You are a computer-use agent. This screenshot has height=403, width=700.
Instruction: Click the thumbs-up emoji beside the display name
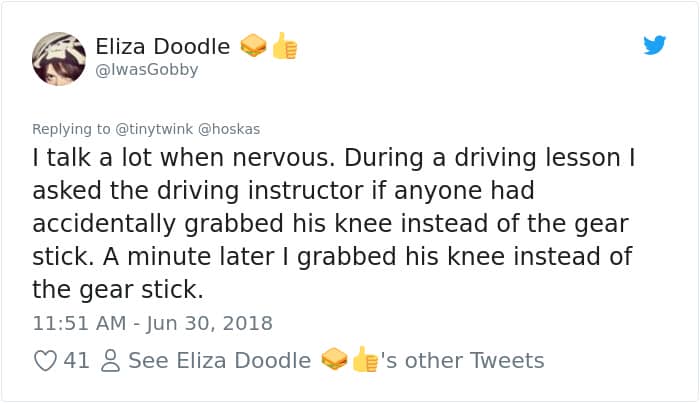coord(285,46)
